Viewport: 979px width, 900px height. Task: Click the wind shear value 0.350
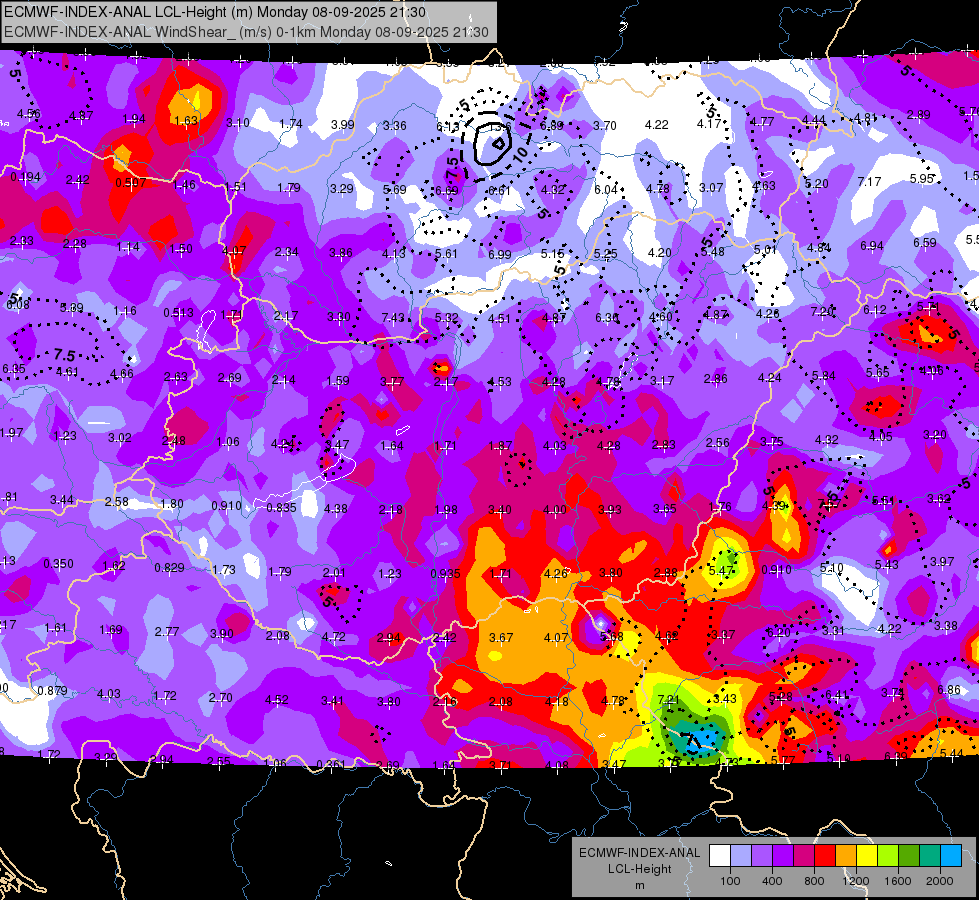pyautogui.click(x=58, y=564)
